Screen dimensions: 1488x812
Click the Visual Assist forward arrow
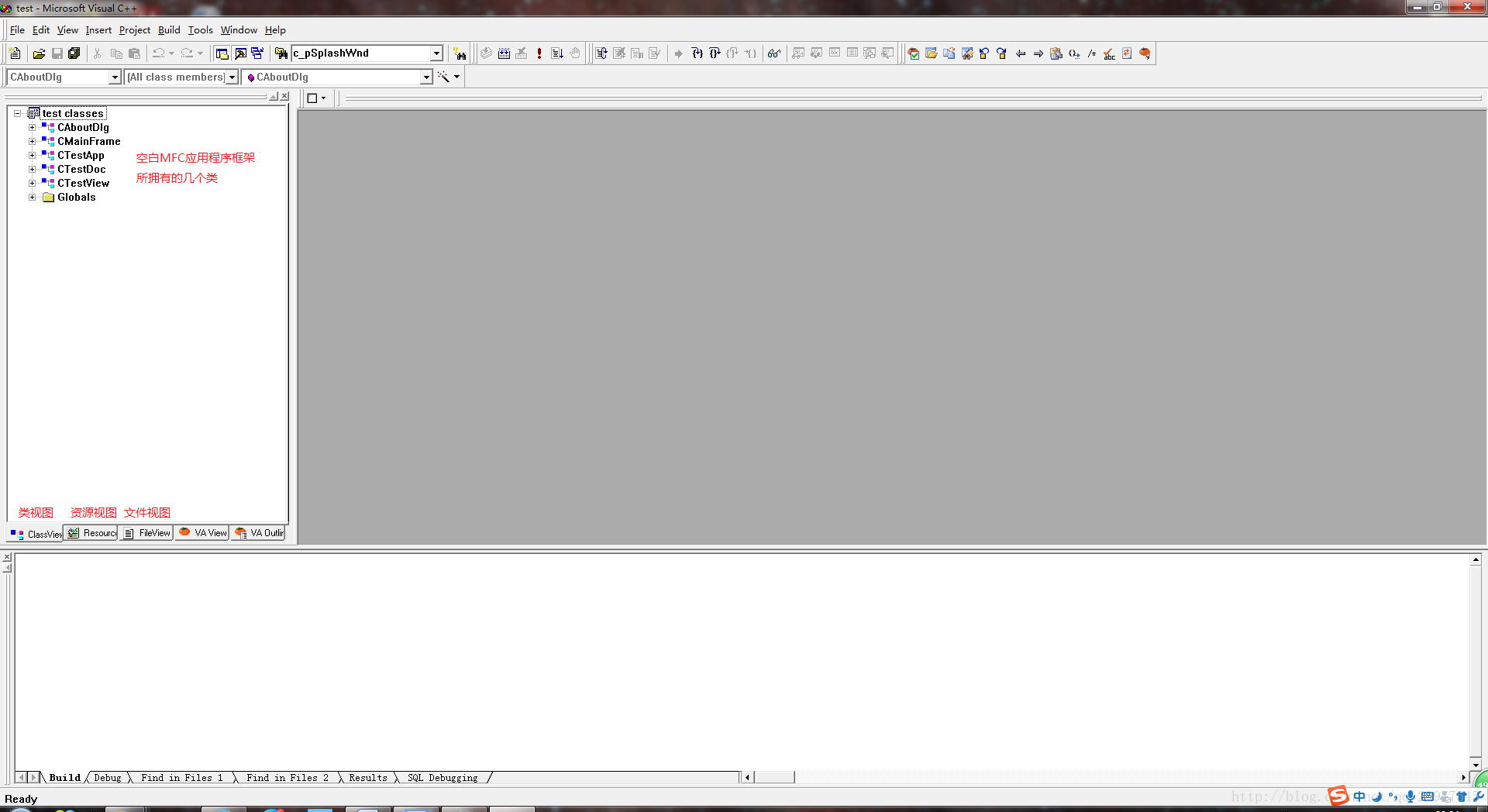coord(1038,53)
